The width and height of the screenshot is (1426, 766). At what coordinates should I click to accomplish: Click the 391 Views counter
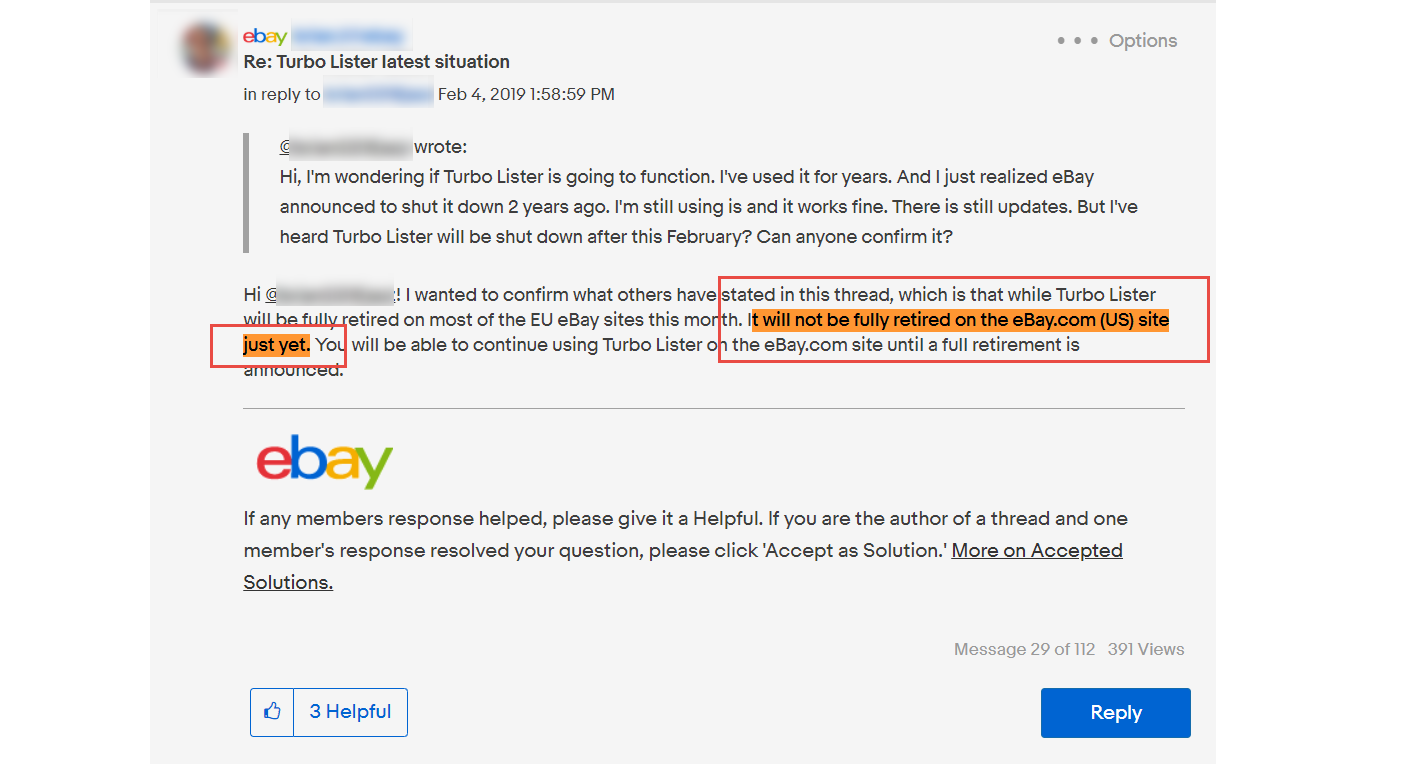tap(1146, 650)
